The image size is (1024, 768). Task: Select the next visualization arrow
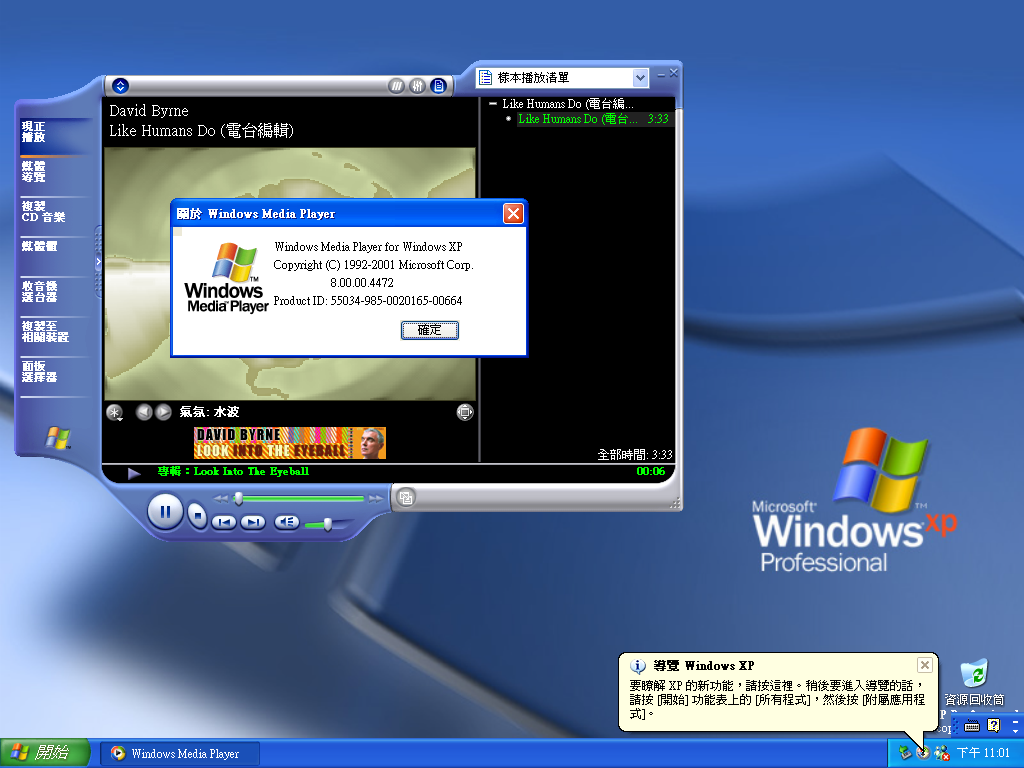163,412
